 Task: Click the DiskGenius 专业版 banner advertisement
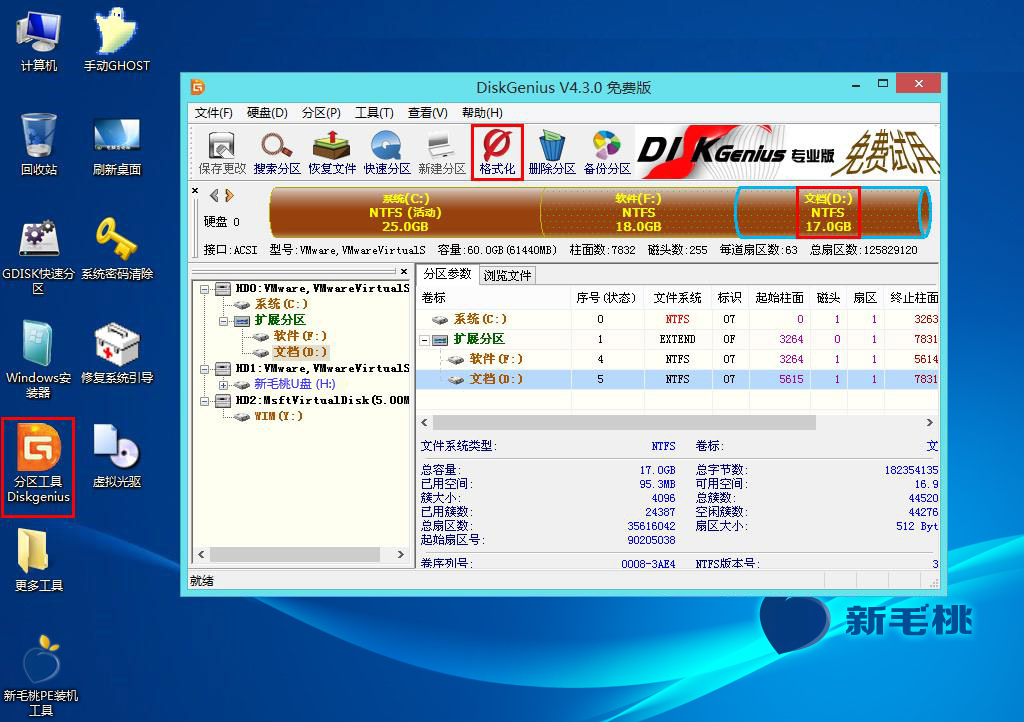pos(788,153)
